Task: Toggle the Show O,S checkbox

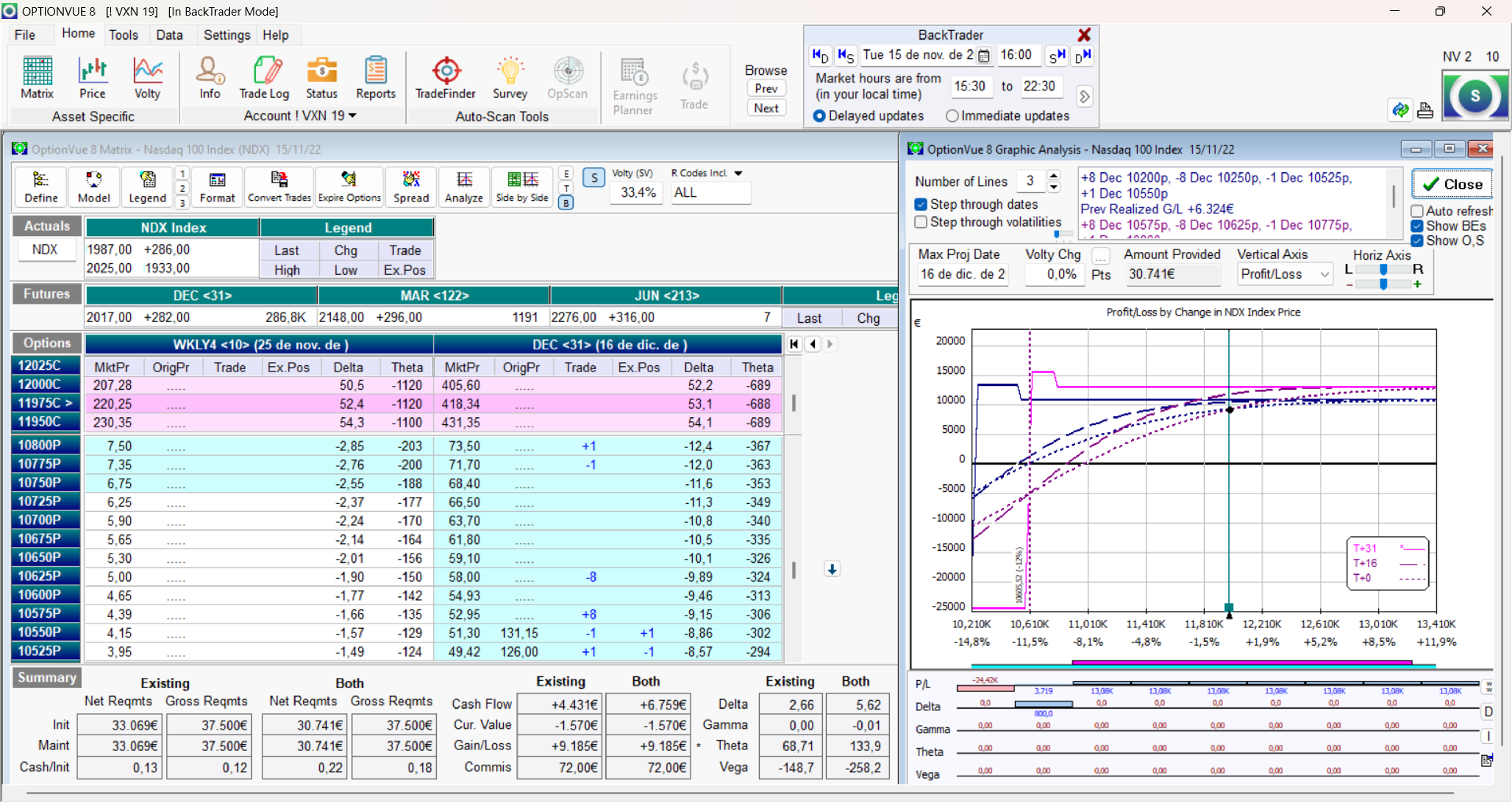Action: click(x=1417, y=241)
